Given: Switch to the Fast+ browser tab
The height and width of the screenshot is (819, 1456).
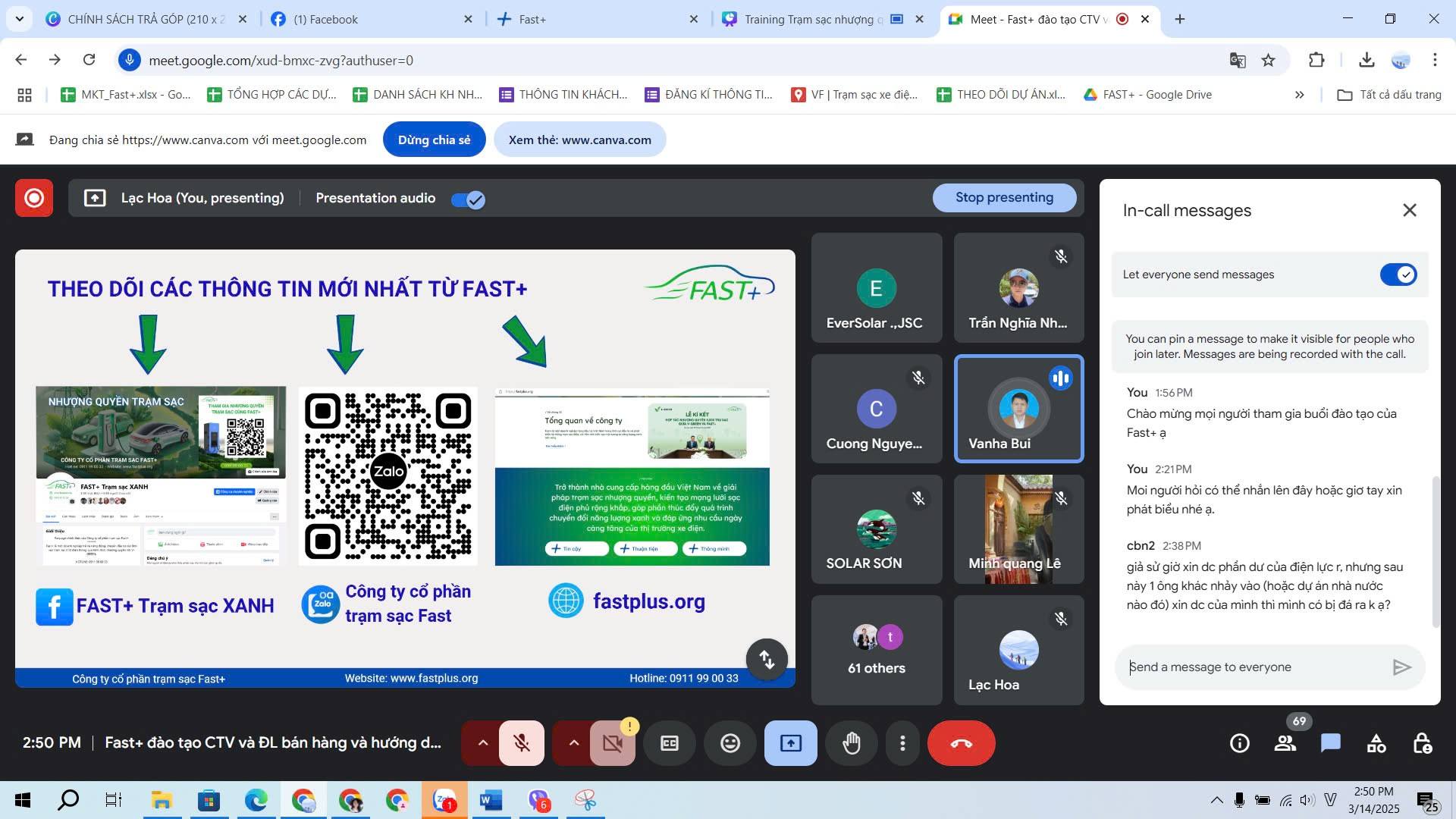Looking at the screenshot, I should 597,19.
